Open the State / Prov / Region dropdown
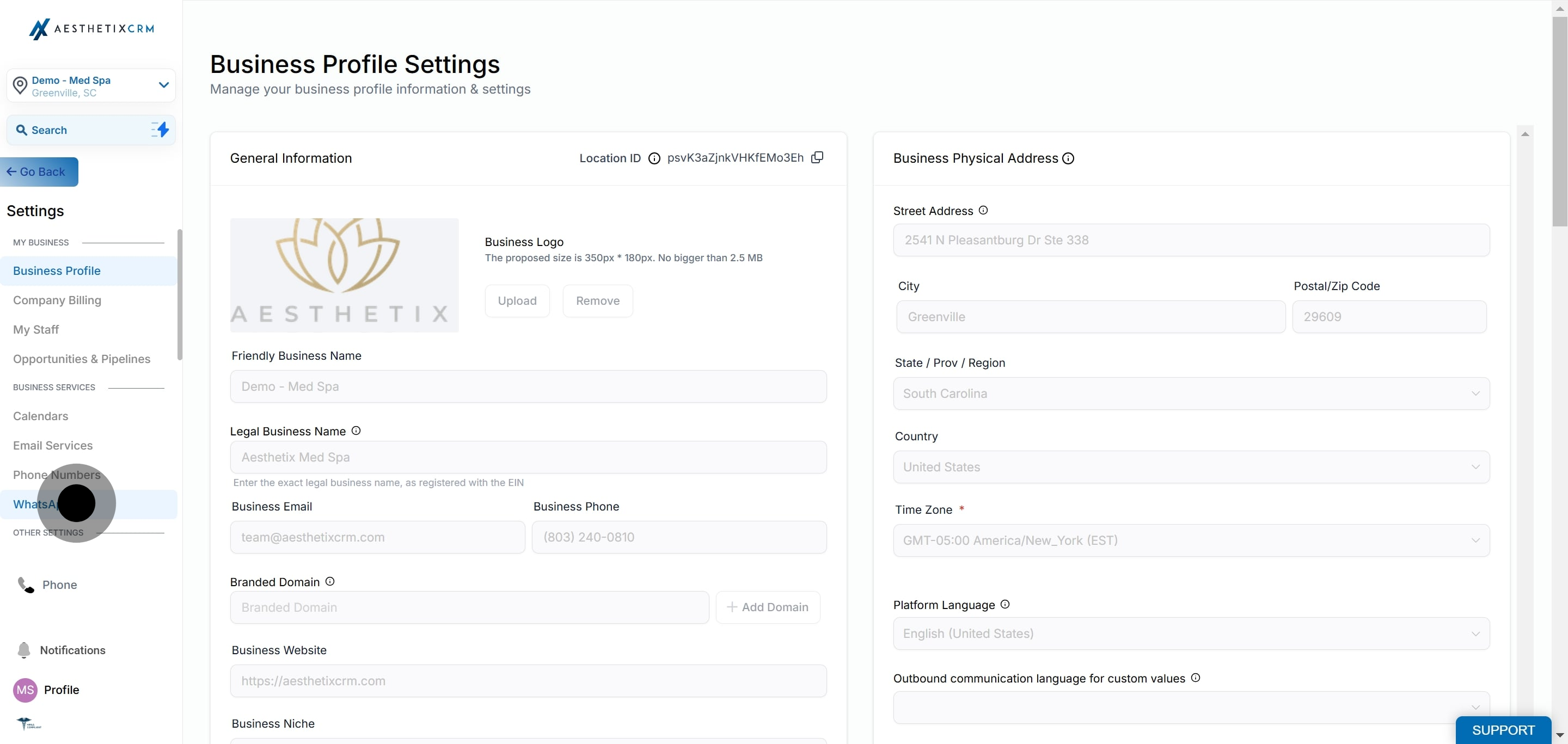This screenshot has height=744, width=1568. pos(1191,393)
